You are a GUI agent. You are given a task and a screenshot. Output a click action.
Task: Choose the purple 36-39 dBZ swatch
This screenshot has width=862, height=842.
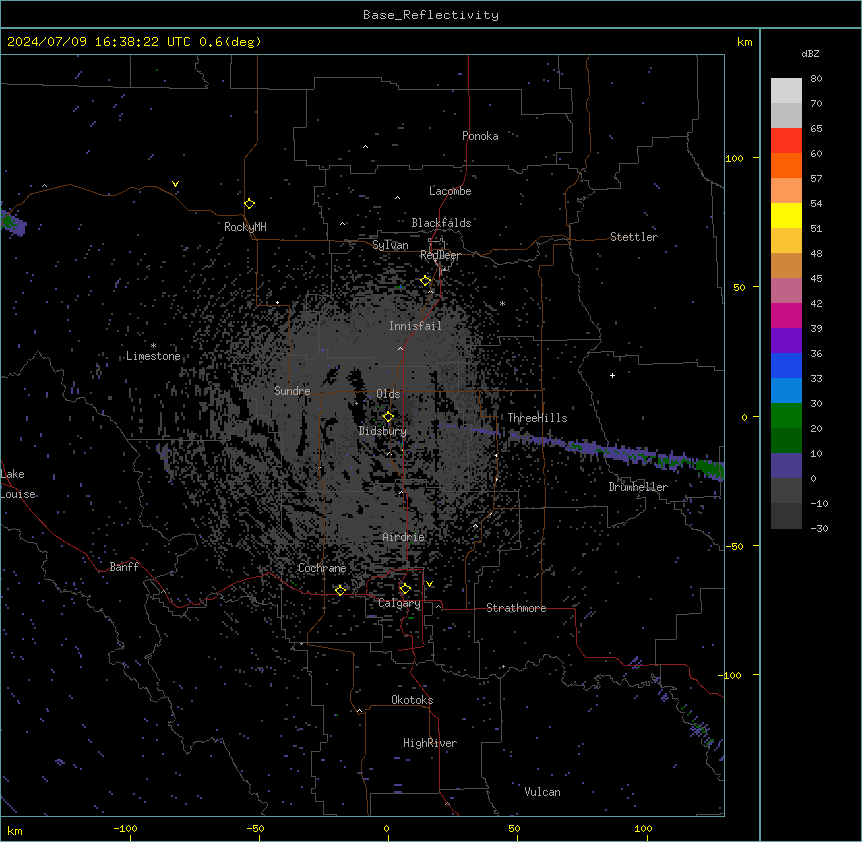pos(786,341)
